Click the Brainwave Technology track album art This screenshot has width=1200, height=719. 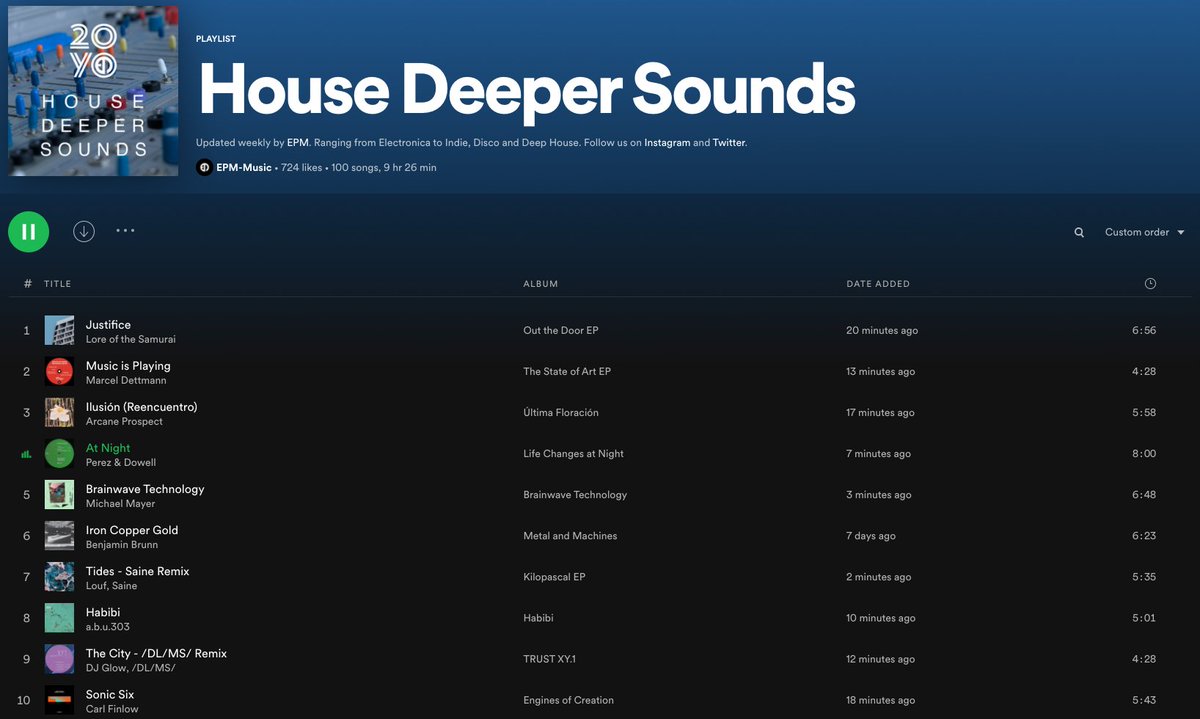point(59,495)
